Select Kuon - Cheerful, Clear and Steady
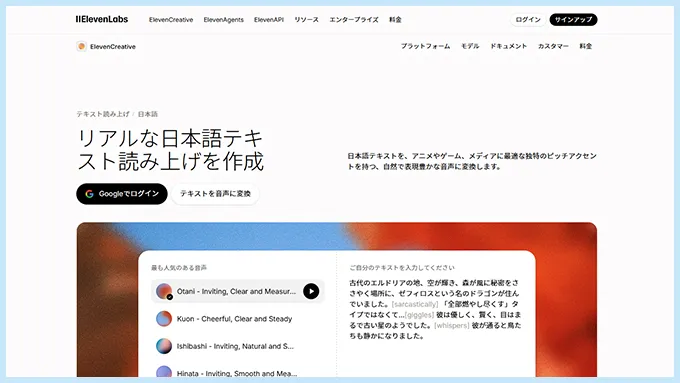 tap(238, 319)
